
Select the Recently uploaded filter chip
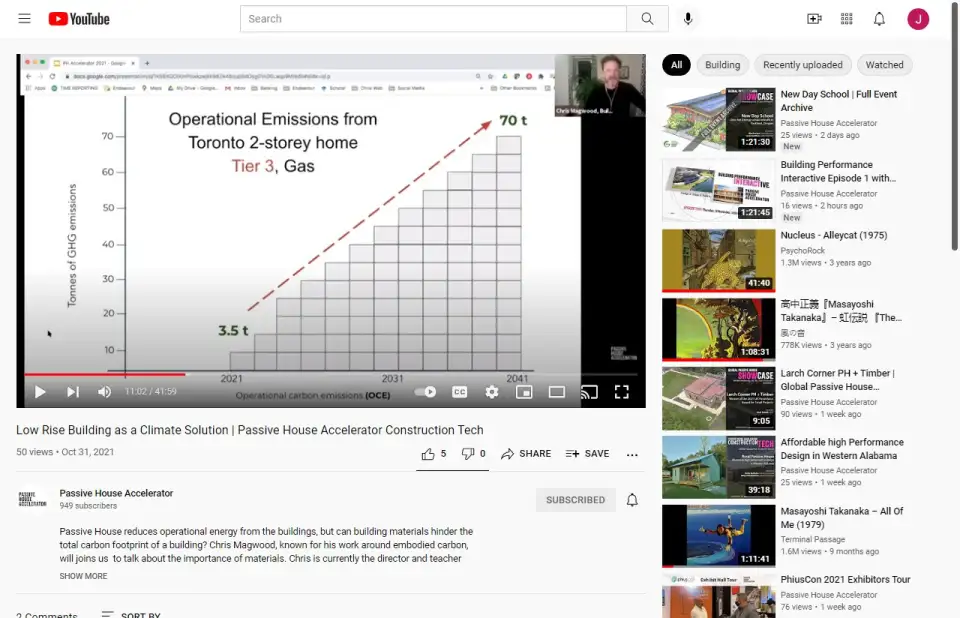(802, 65)
